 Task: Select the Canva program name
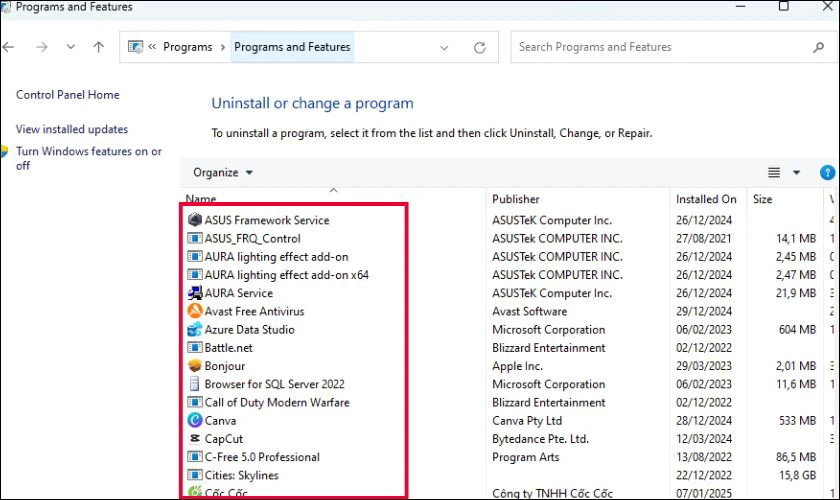tap(220, 421)
